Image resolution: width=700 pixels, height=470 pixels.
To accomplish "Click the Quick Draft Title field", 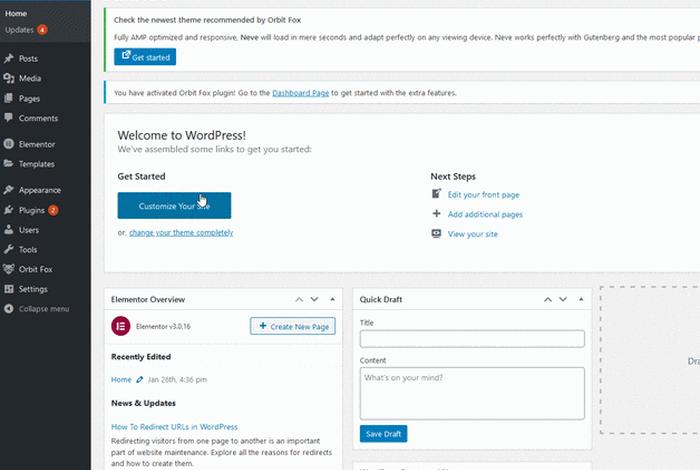I will click(472, 339).
